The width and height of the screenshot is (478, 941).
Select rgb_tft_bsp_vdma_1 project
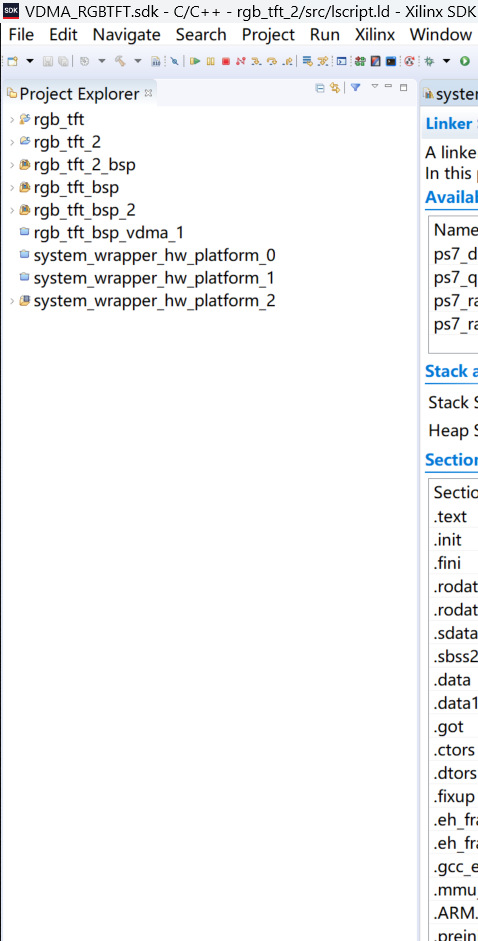coord(108,233)
